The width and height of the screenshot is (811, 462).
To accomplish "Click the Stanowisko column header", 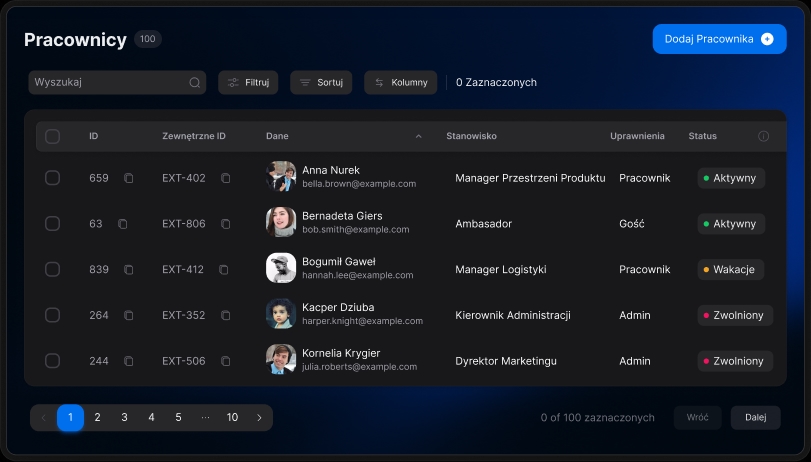I will [x=471, y=136].
